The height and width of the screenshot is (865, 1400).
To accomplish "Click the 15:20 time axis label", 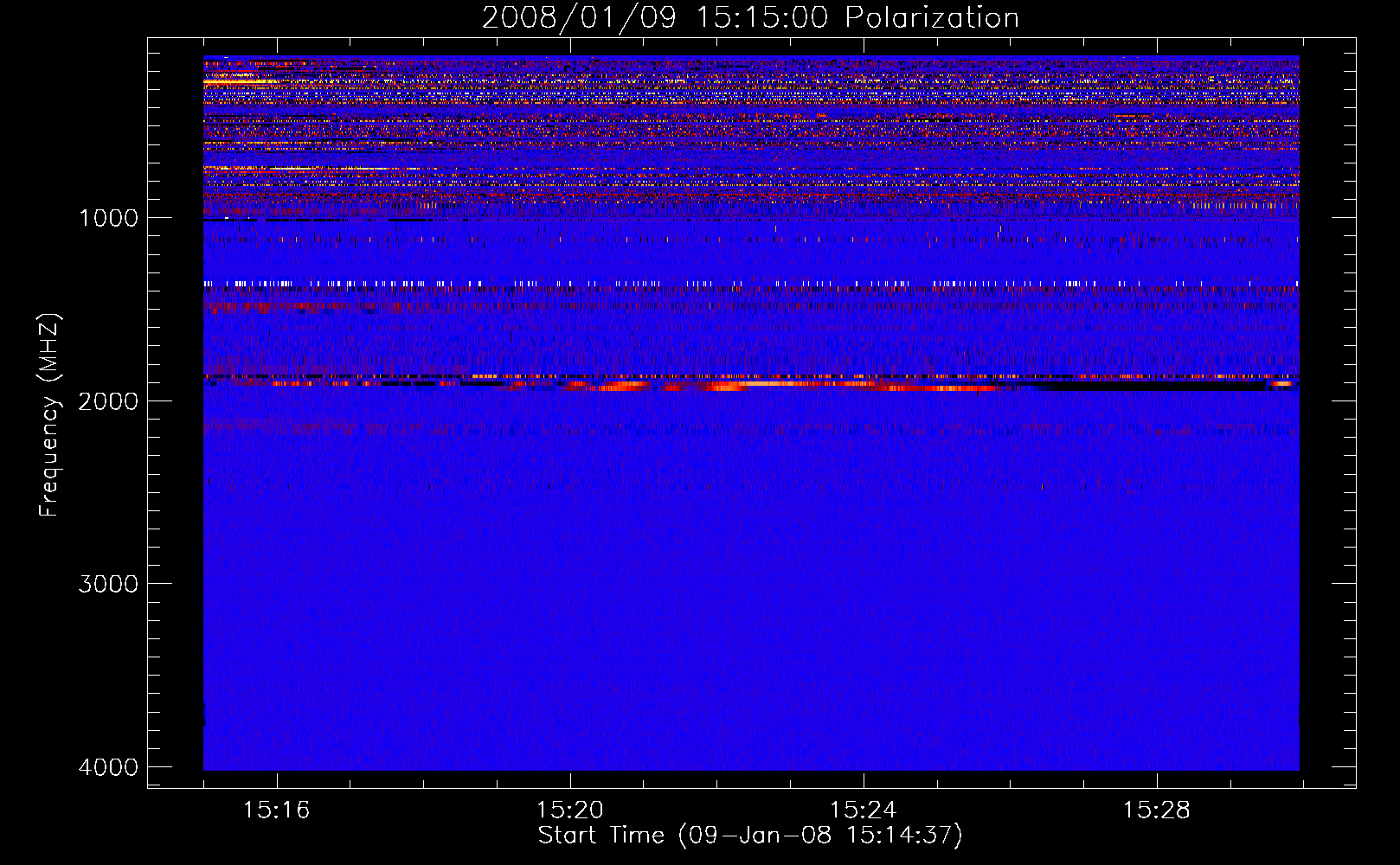I will (x=569, y=811).
